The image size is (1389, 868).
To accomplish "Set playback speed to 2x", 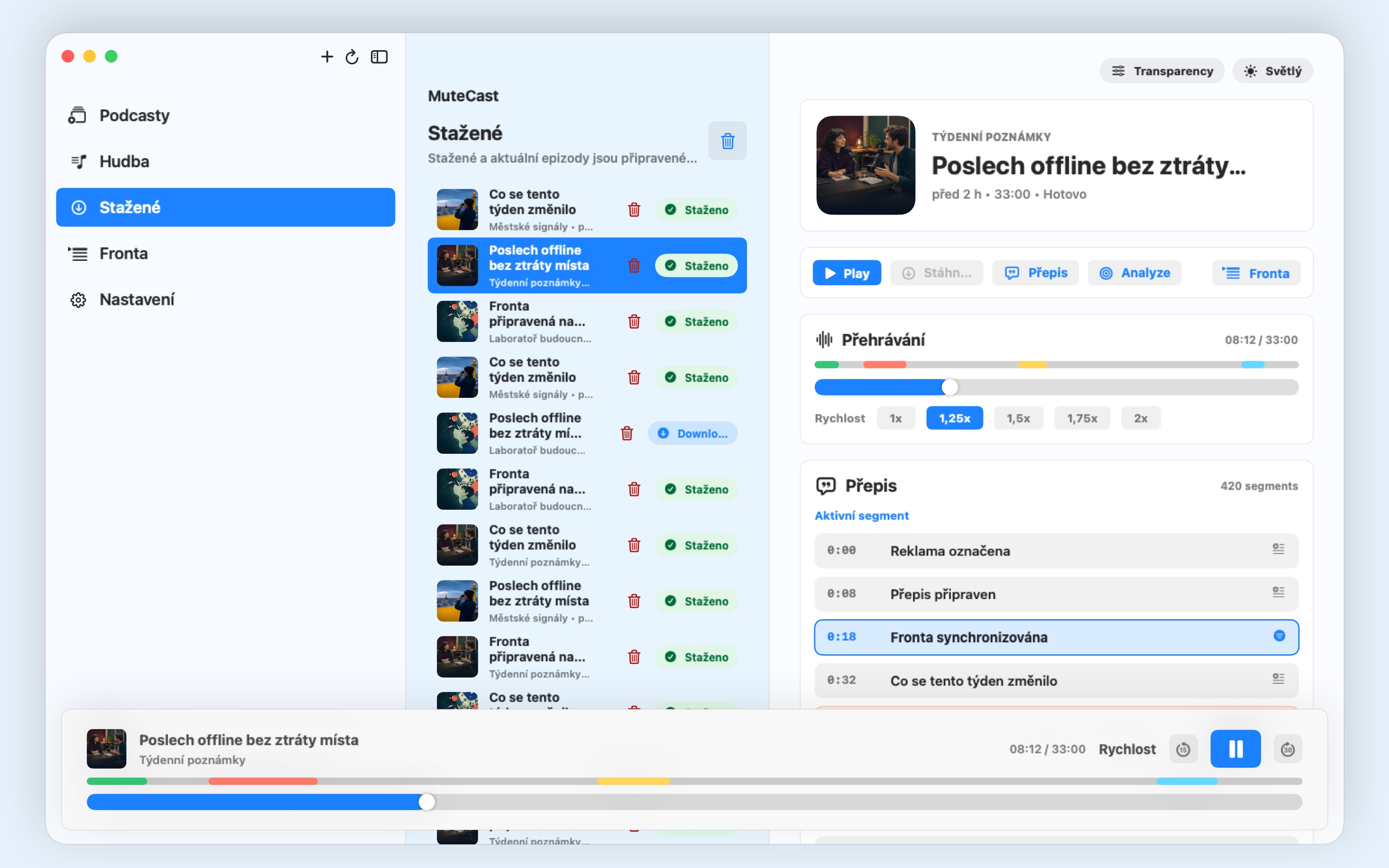I will click(1141, 418).
